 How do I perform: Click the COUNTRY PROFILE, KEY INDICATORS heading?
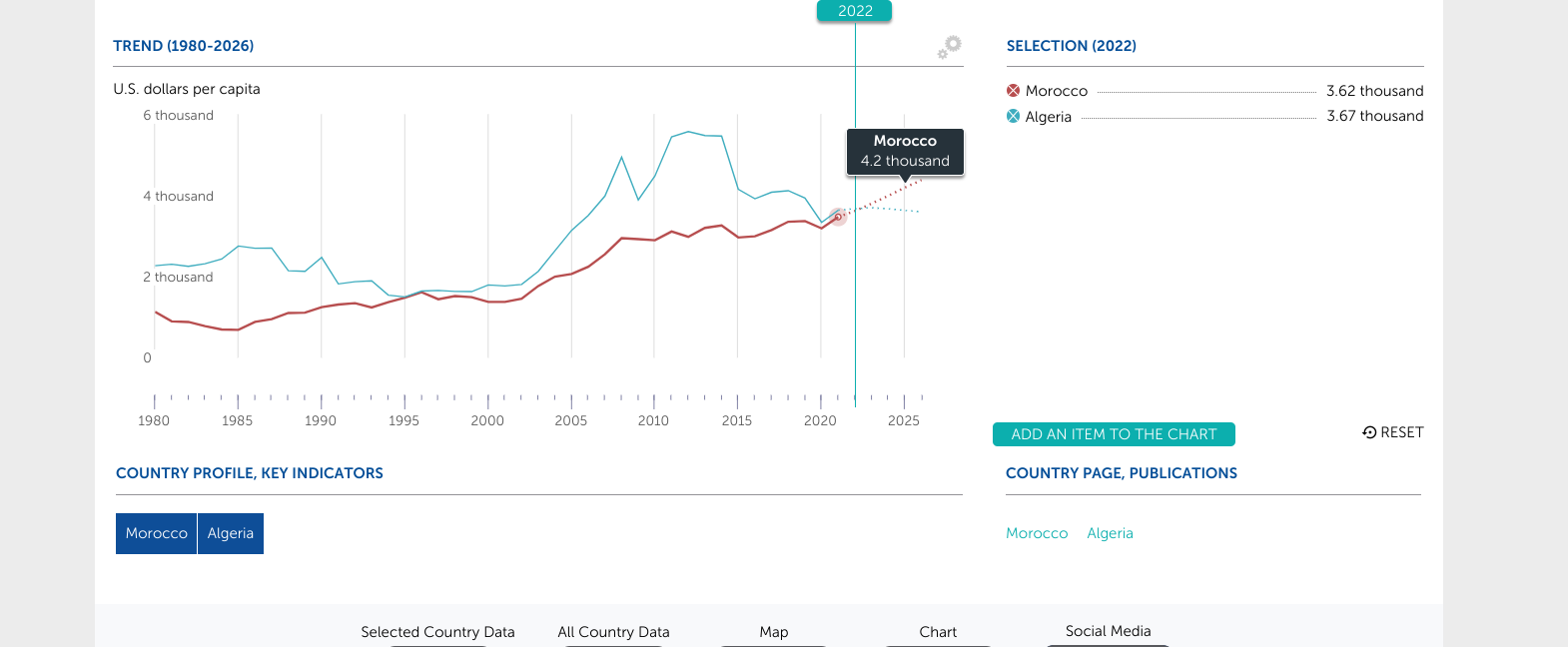point(250,473)
